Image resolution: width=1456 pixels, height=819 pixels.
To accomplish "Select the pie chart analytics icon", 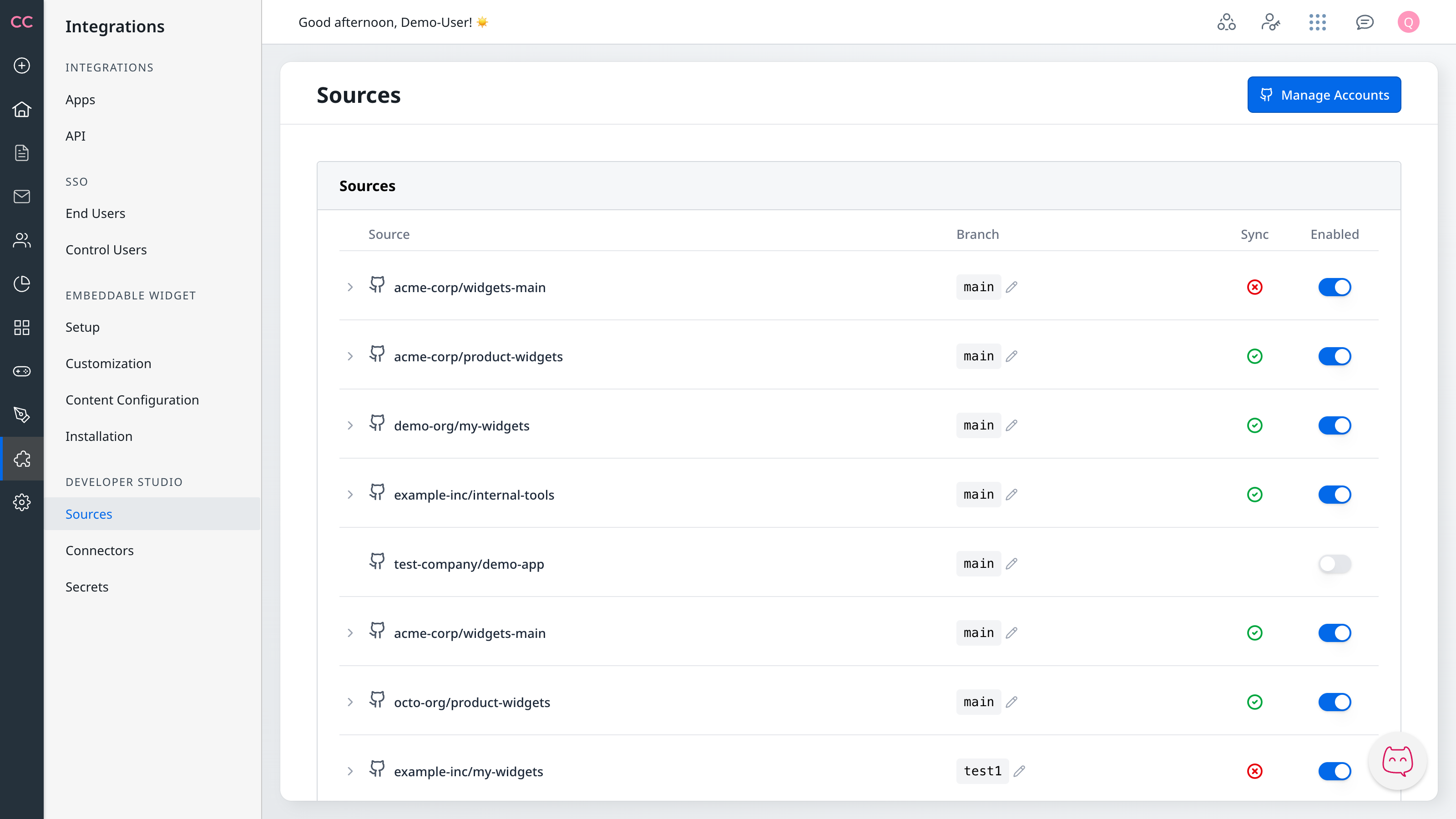I will pos(22,284).
